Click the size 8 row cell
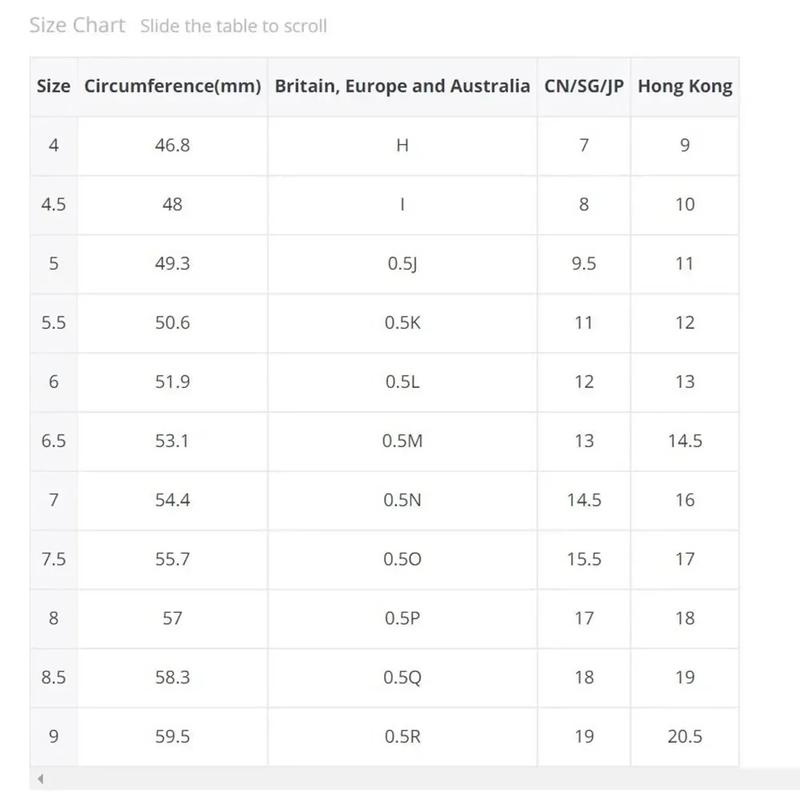 [x=54, y=619]
